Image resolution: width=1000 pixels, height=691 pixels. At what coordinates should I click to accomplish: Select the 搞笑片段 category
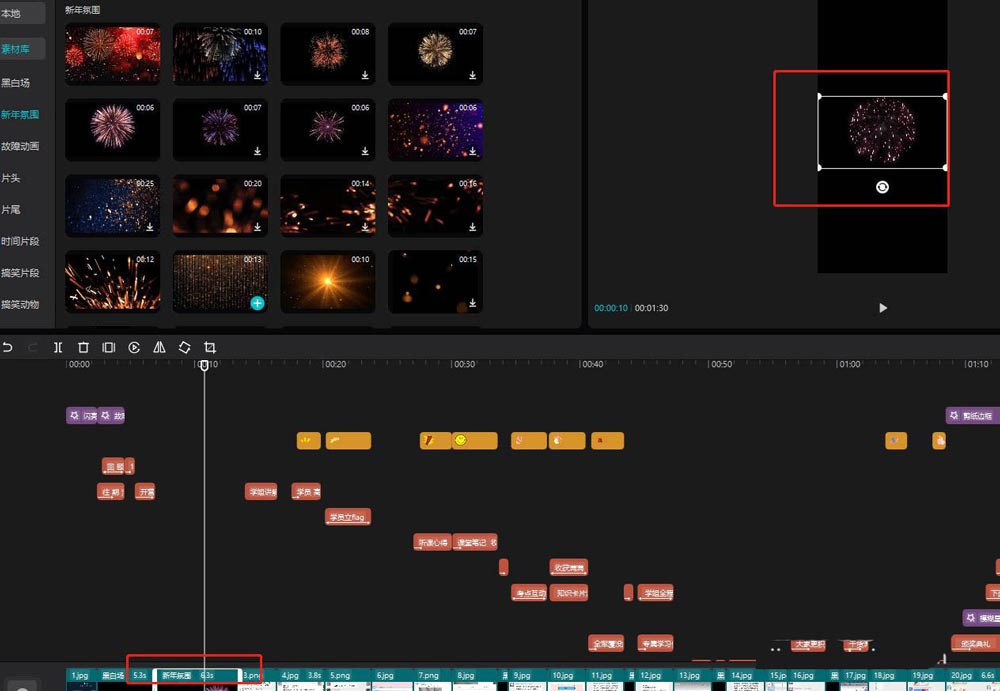pyautogui.click(x=20, y=273)
